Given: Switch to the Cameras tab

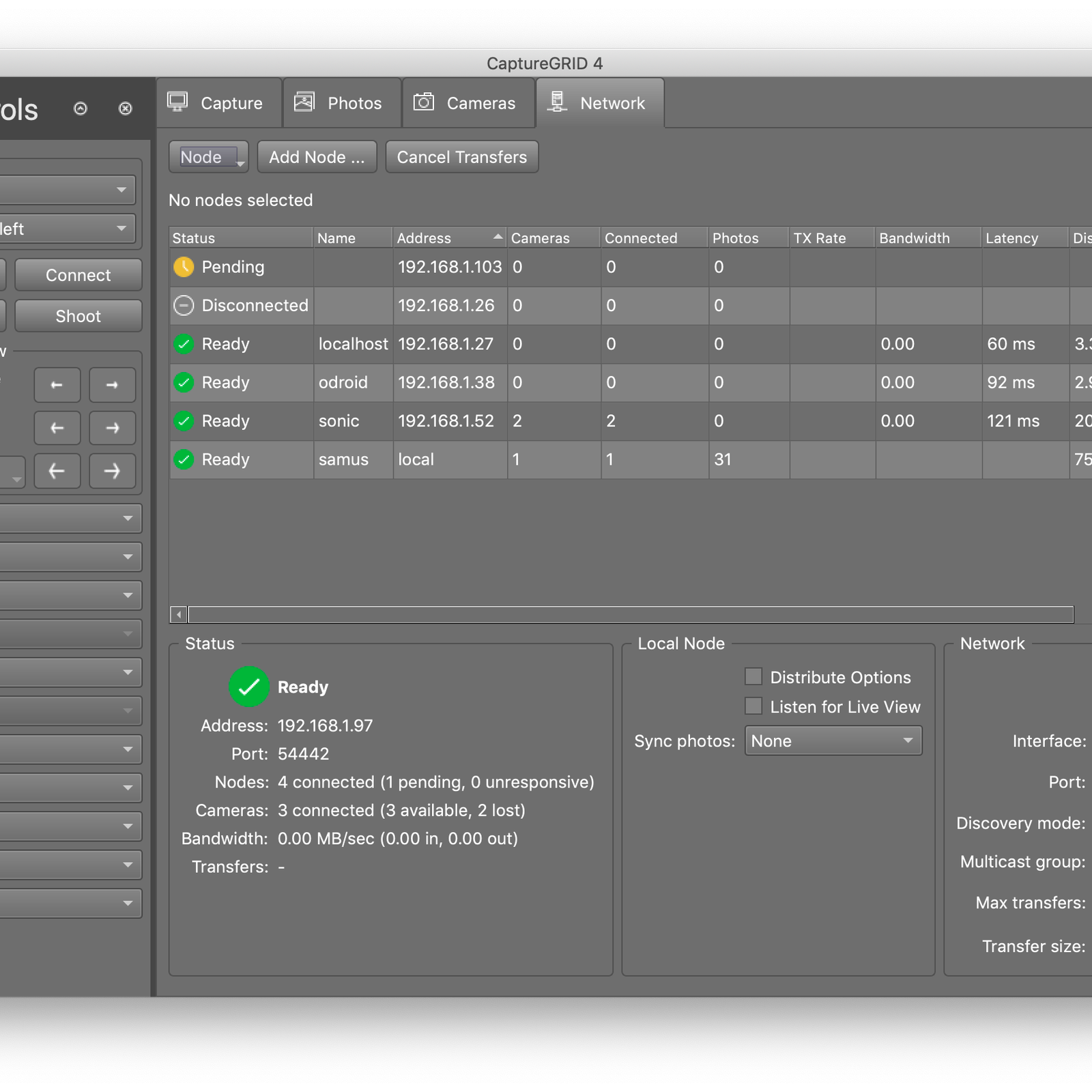Looking at the screenshot, I should click(x=468, y=103).
